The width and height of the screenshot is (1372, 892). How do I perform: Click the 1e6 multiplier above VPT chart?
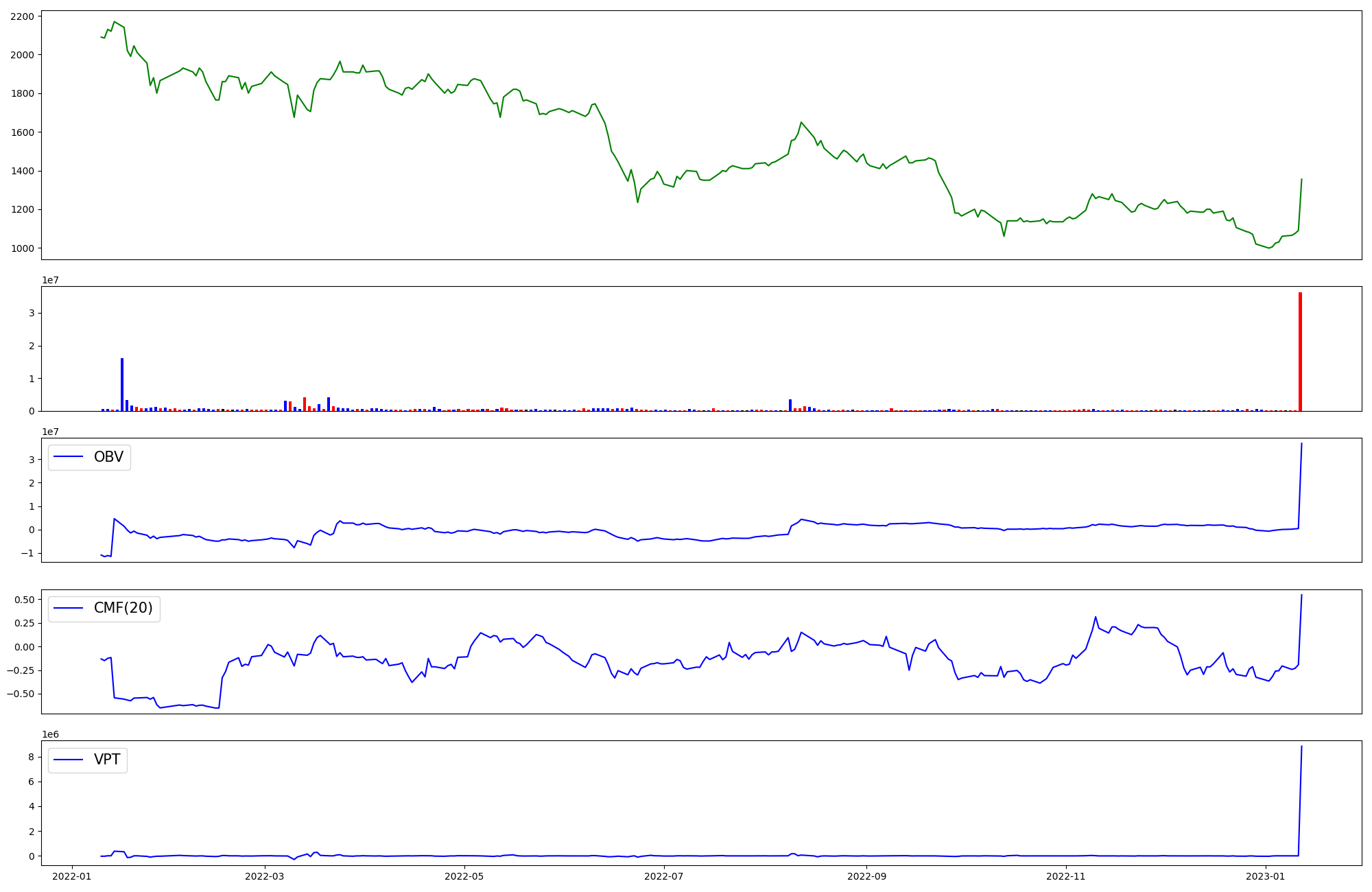50,734
